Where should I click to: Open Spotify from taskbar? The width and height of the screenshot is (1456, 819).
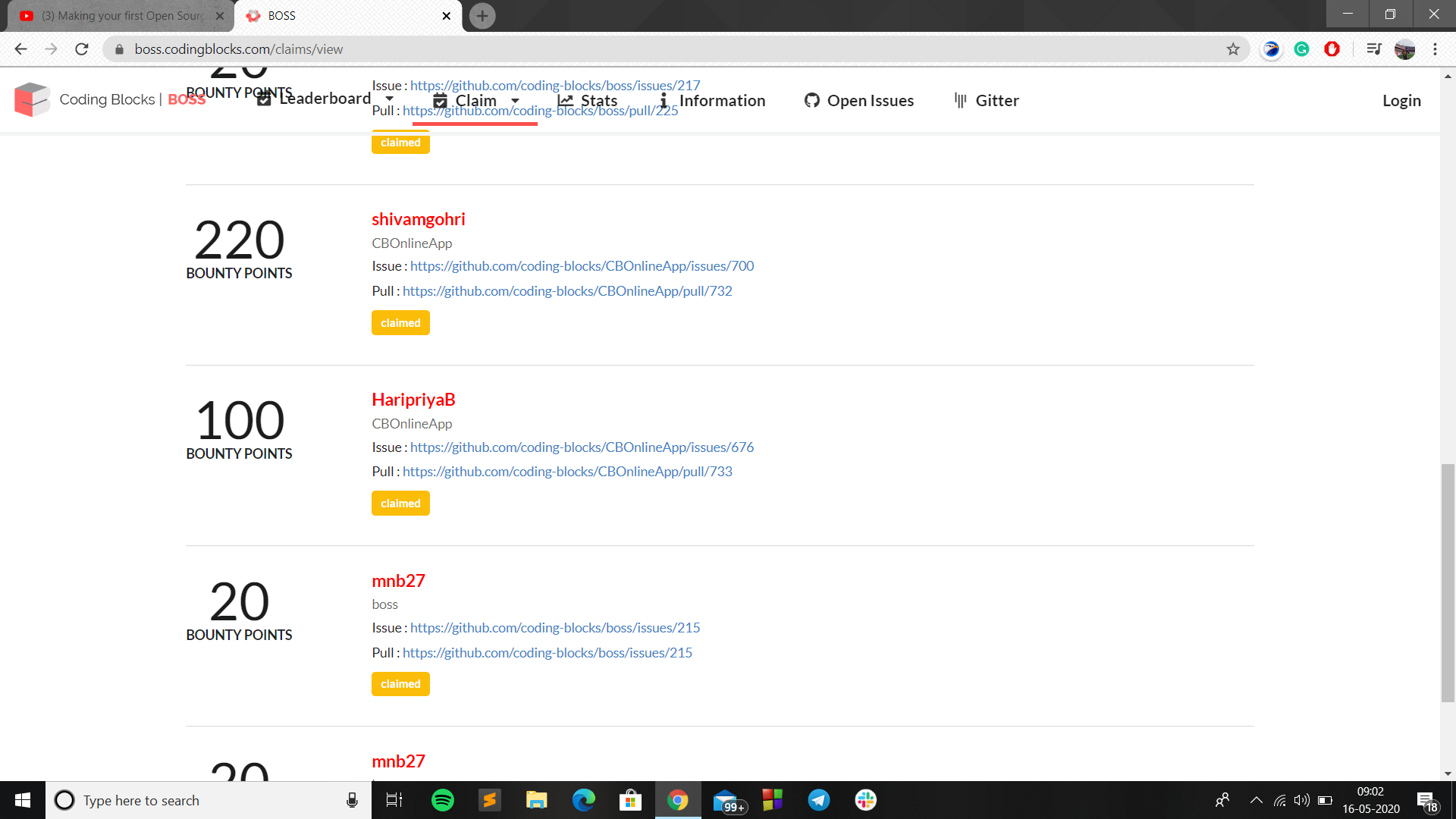point(442,800)
